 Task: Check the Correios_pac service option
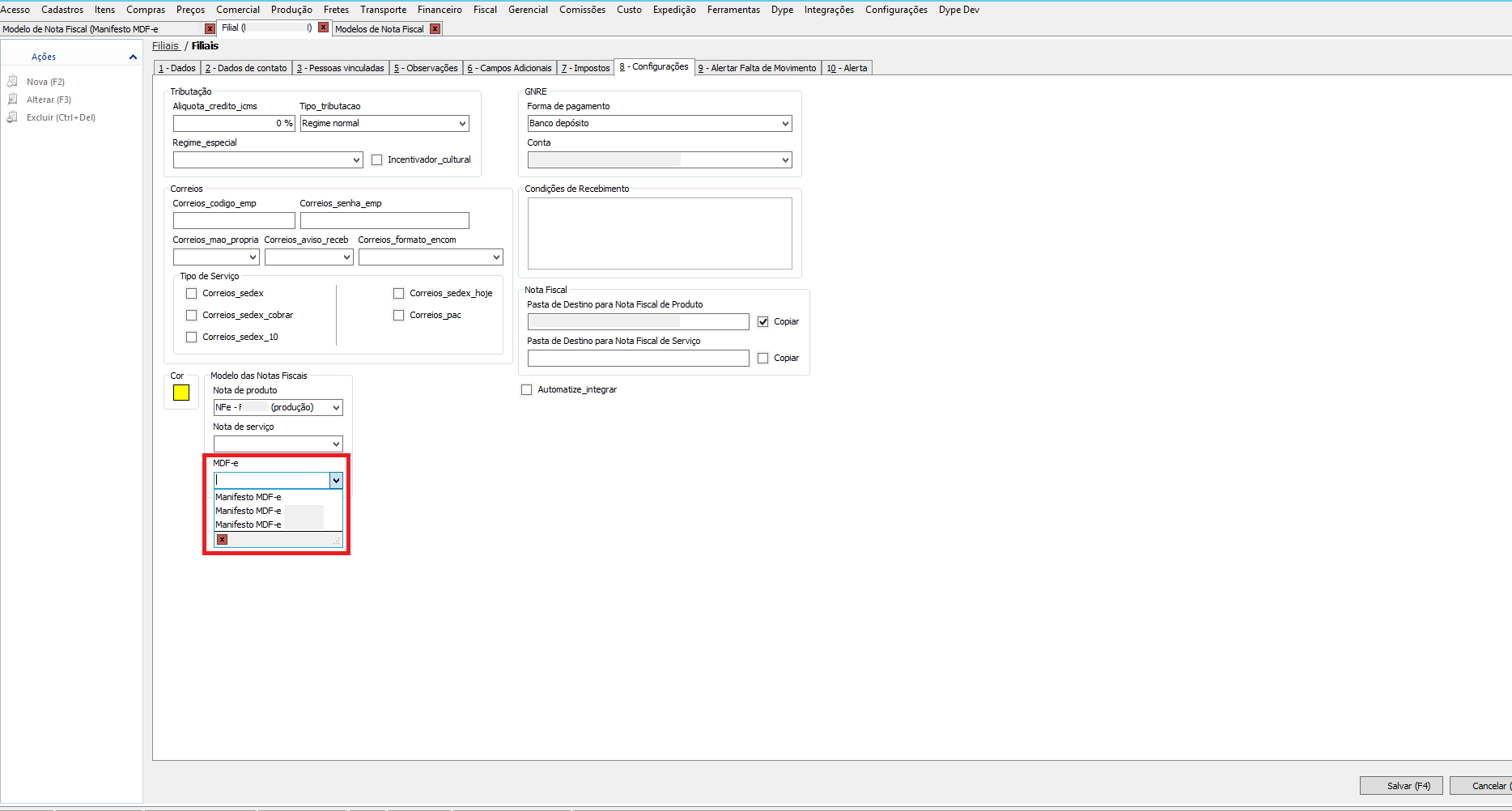399,316
